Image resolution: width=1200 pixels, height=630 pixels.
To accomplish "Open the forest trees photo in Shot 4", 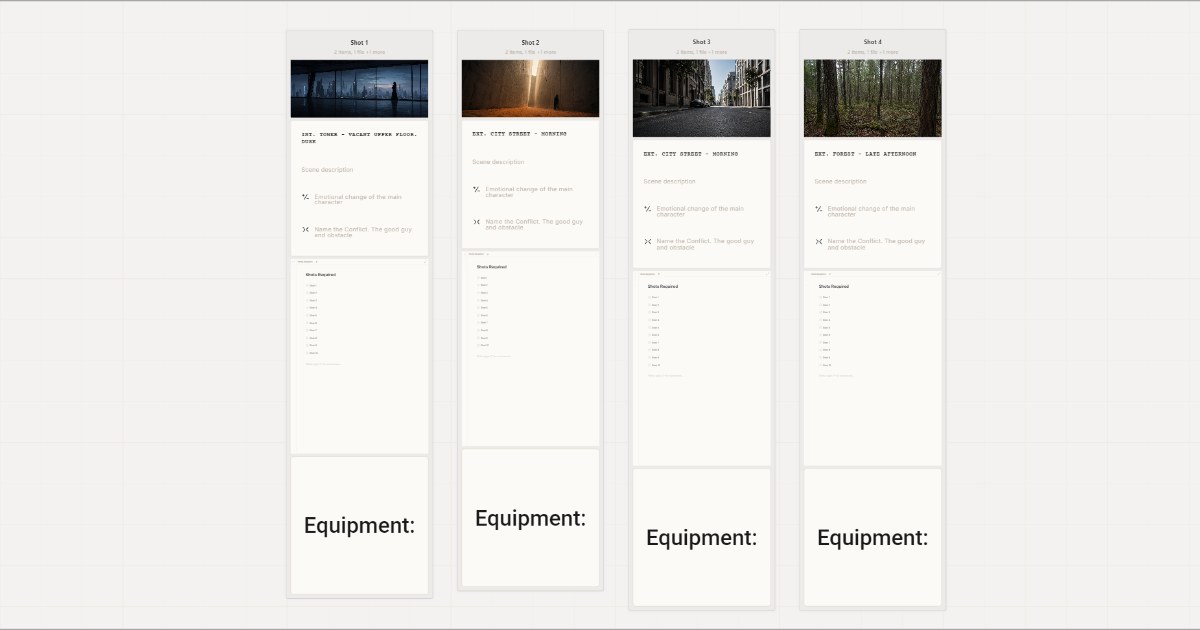I will click(872, 98).
